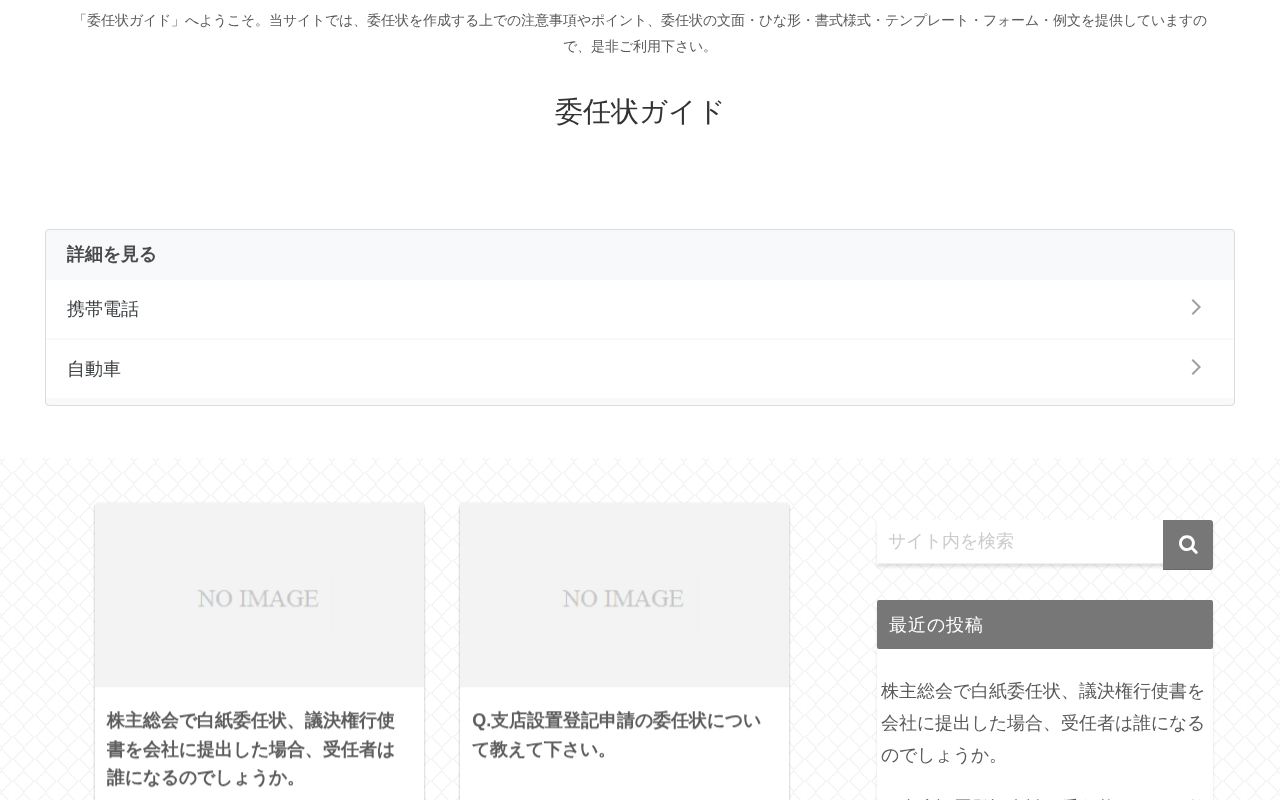Click the magnifying glass search button

(1188, 545)
